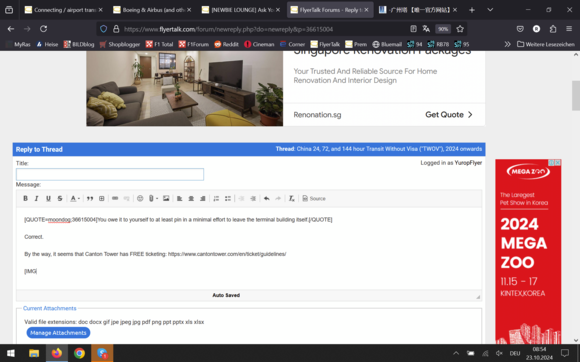Open the Heise bookmark
This screenshot has width=580, height=362.
[x=47, y=44]
